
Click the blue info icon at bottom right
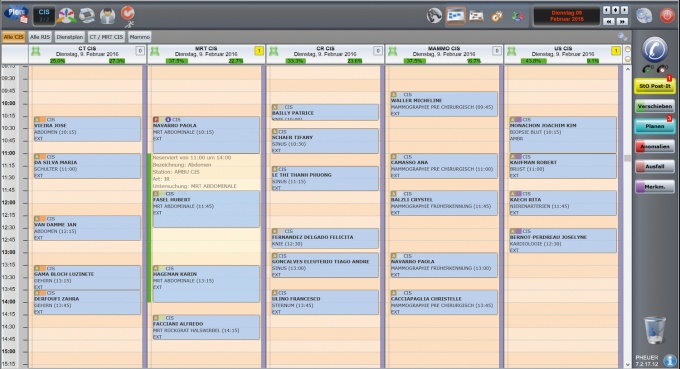tap(670, 360)
